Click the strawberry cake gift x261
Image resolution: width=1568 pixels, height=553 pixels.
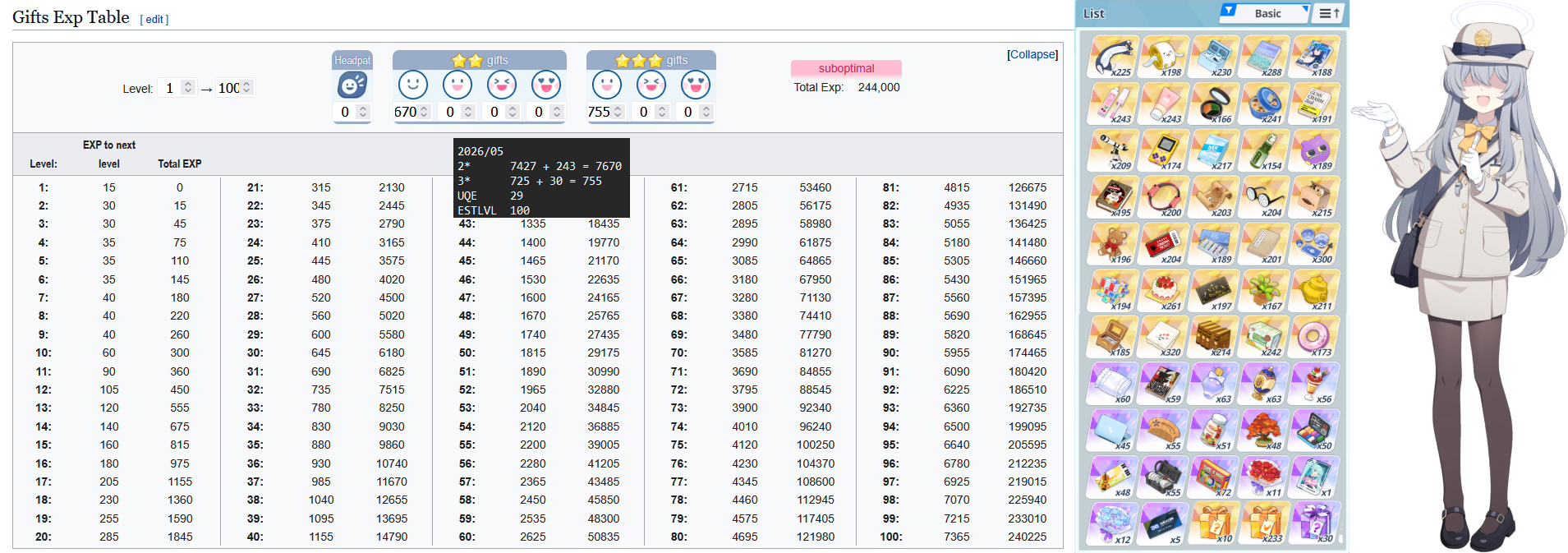tap(1163, 291)
